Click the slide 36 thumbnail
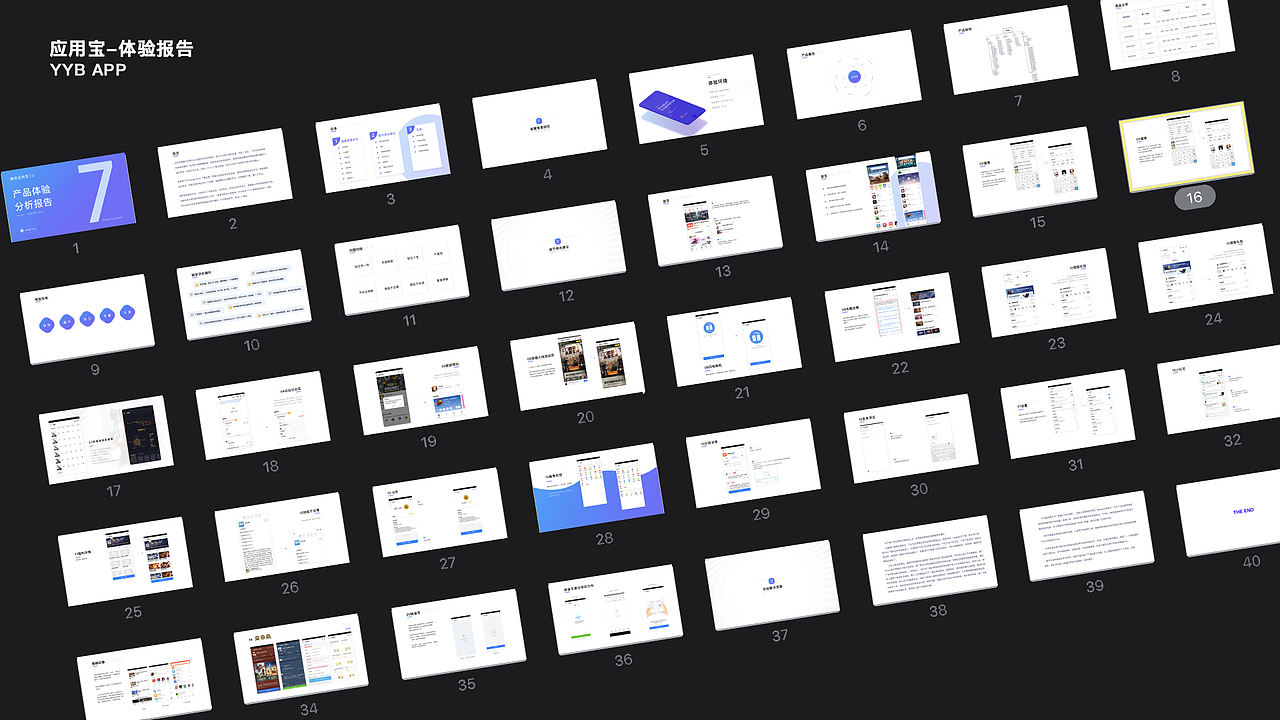Screen dimensions: 1280x720 tap(616, 610)
